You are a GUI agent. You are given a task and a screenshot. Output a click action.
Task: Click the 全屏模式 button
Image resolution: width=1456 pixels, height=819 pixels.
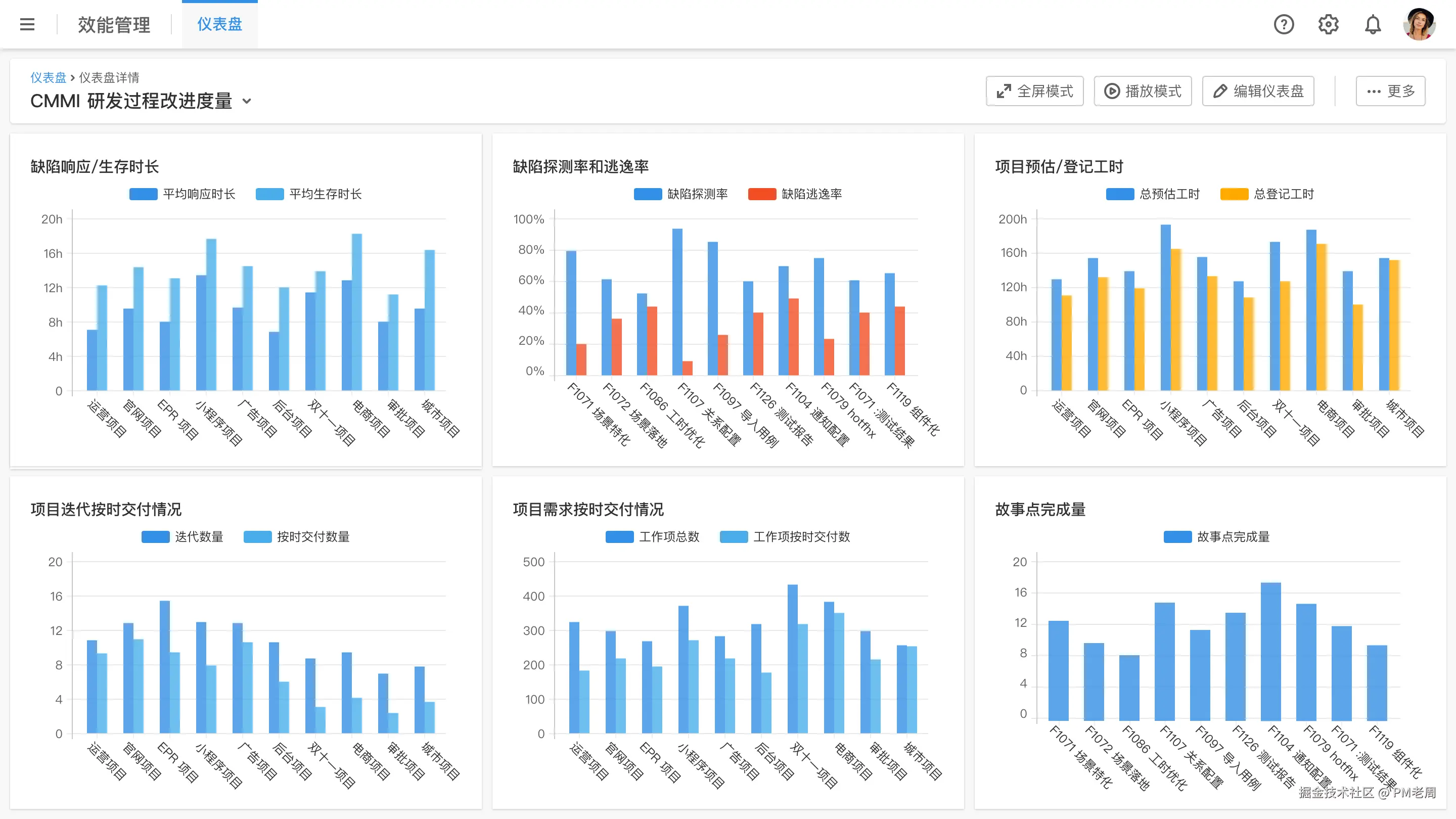1034,91
